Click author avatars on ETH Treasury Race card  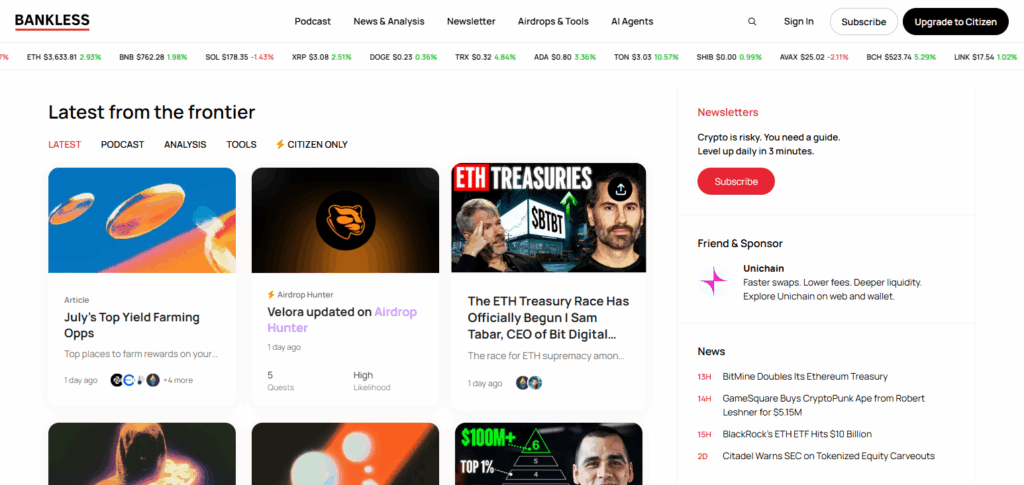pyautogui.click(x=529, y=383)
